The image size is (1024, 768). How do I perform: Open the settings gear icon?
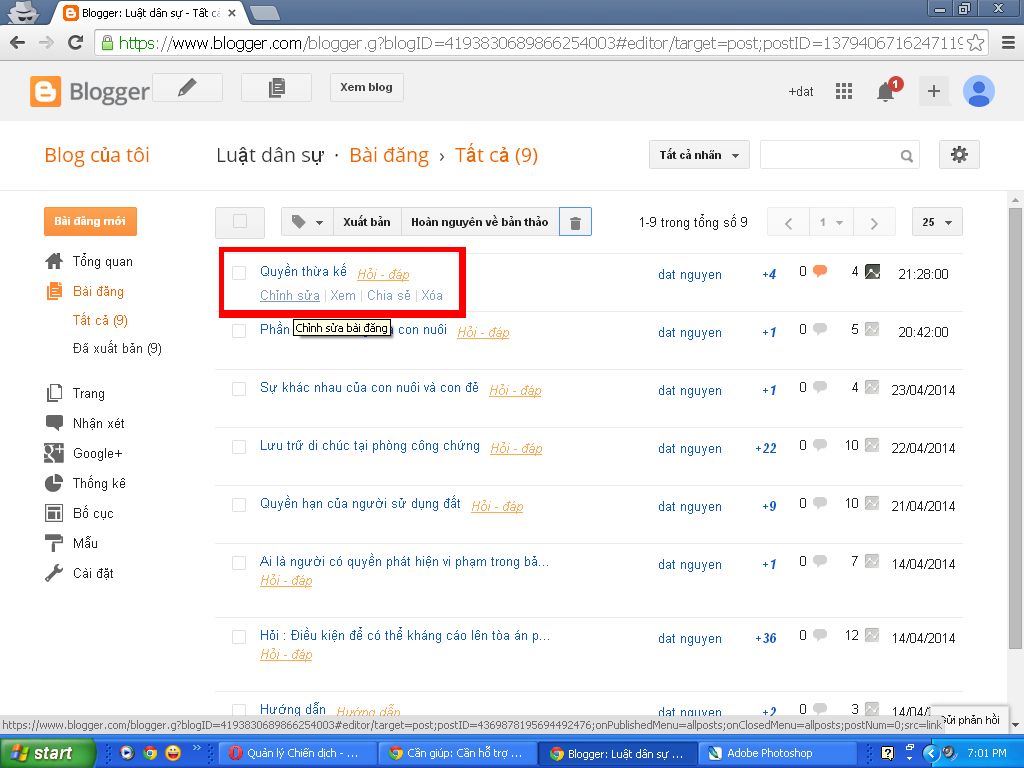(959, 155)
